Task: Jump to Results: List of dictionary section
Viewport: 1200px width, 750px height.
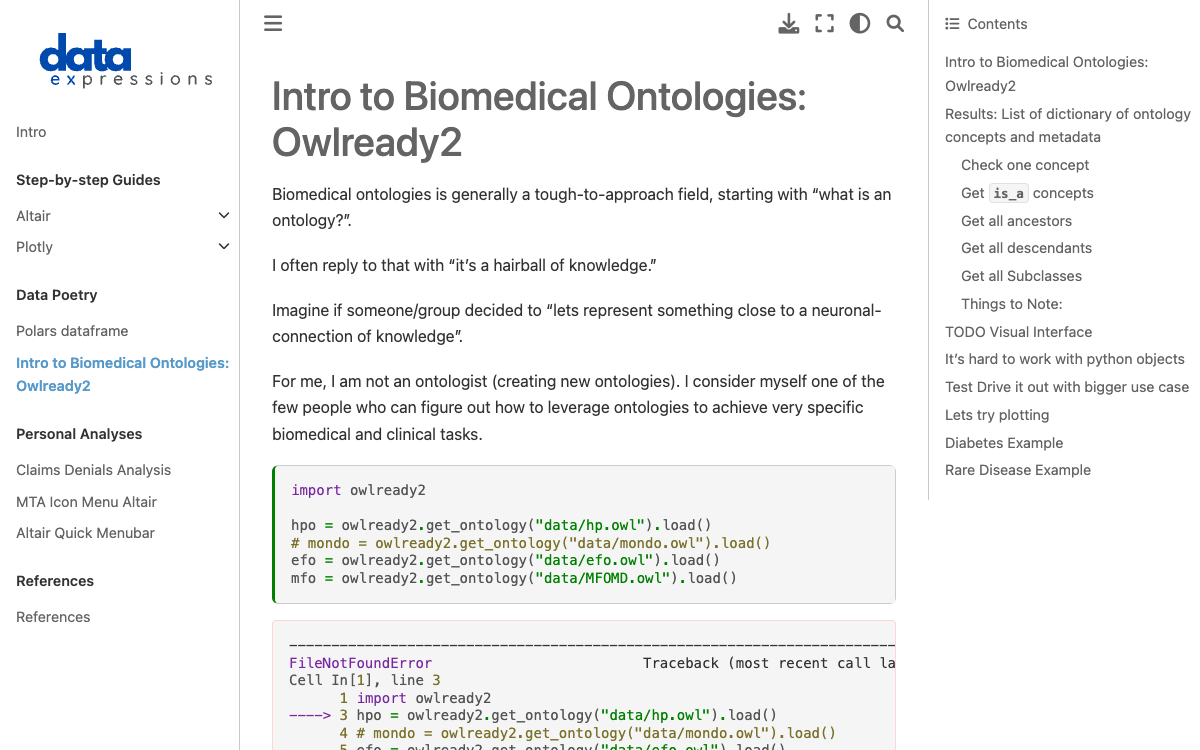Action: tap(1068, 125)
